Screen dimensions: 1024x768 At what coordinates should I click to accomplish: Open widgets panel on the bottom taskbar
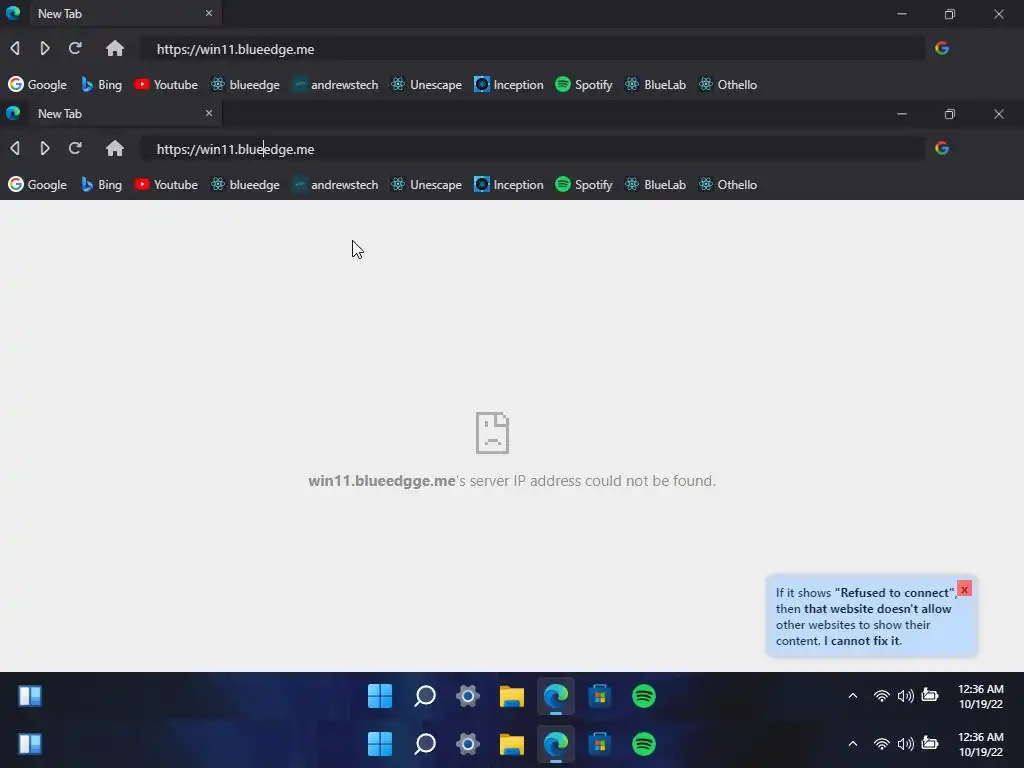coord(30,743)
